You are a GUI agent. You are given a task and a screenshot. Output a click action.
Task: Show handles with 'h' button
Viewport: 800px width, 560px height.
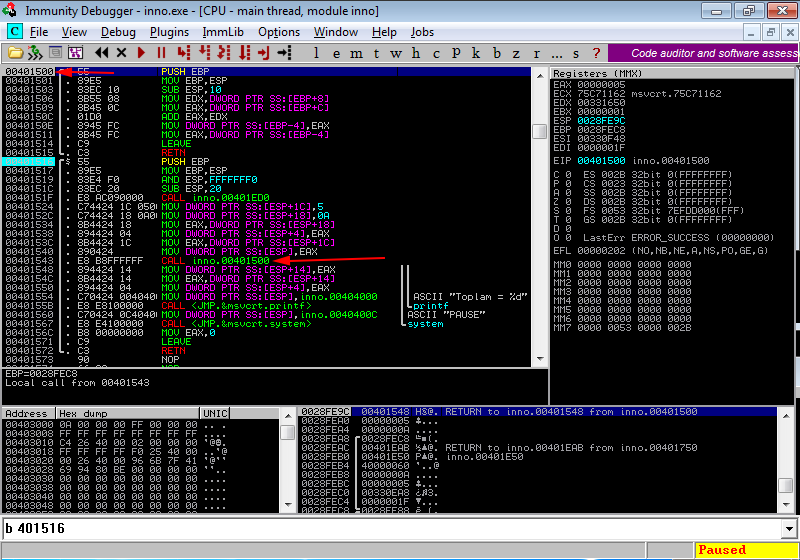point(416,53)
